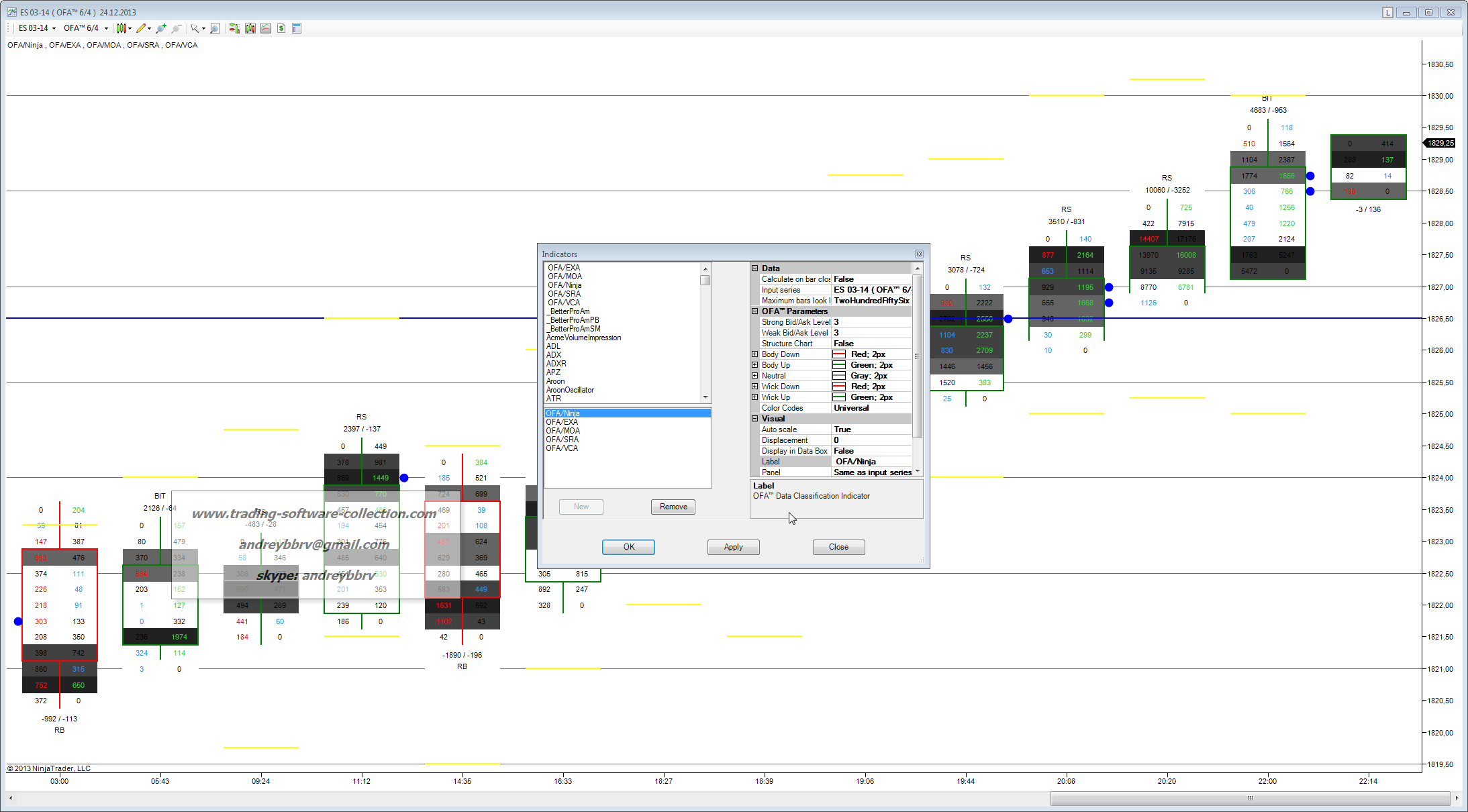Collapse the OFA Parameters section
The width and height of the screenshot is (1468, 812).
(x=754, y=311)
